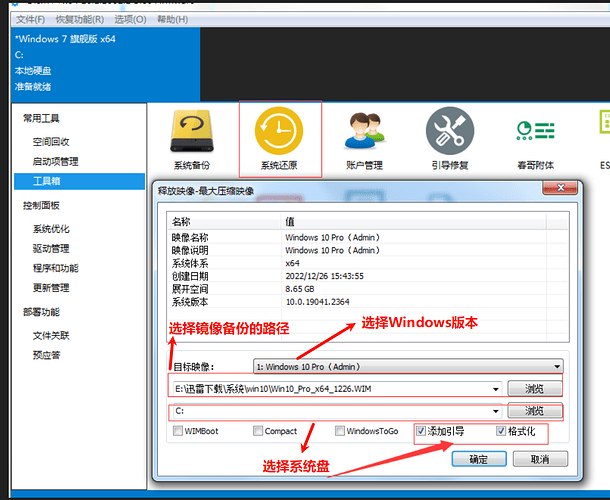Viewport: 610px width, 500px height.
Task: Select 程序和功能 in the sidebar
Action: [56, 268]
